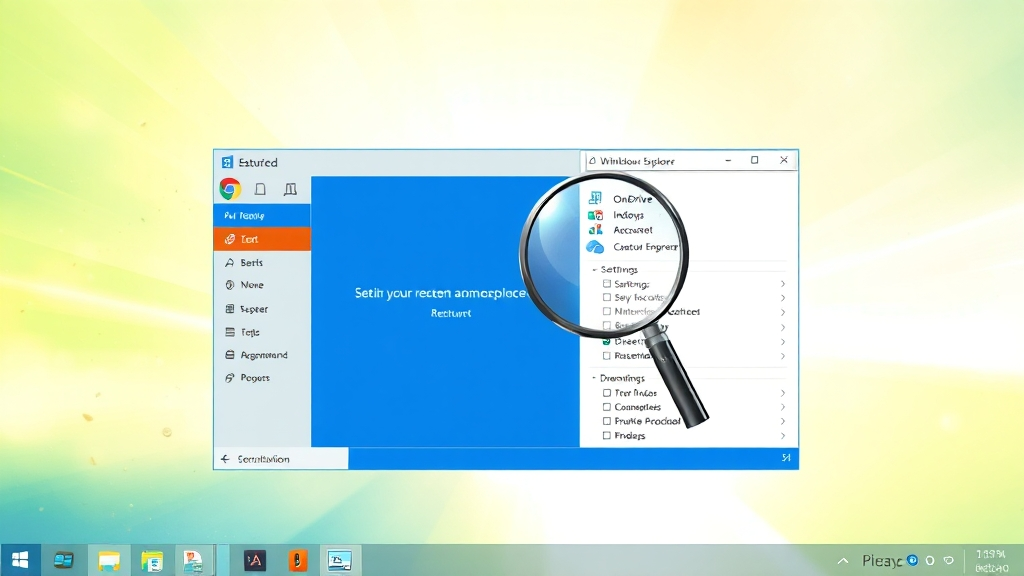Tick the 'Frutke Prociad' checkbox
1024x576 pixels.
tap(607, 421)
